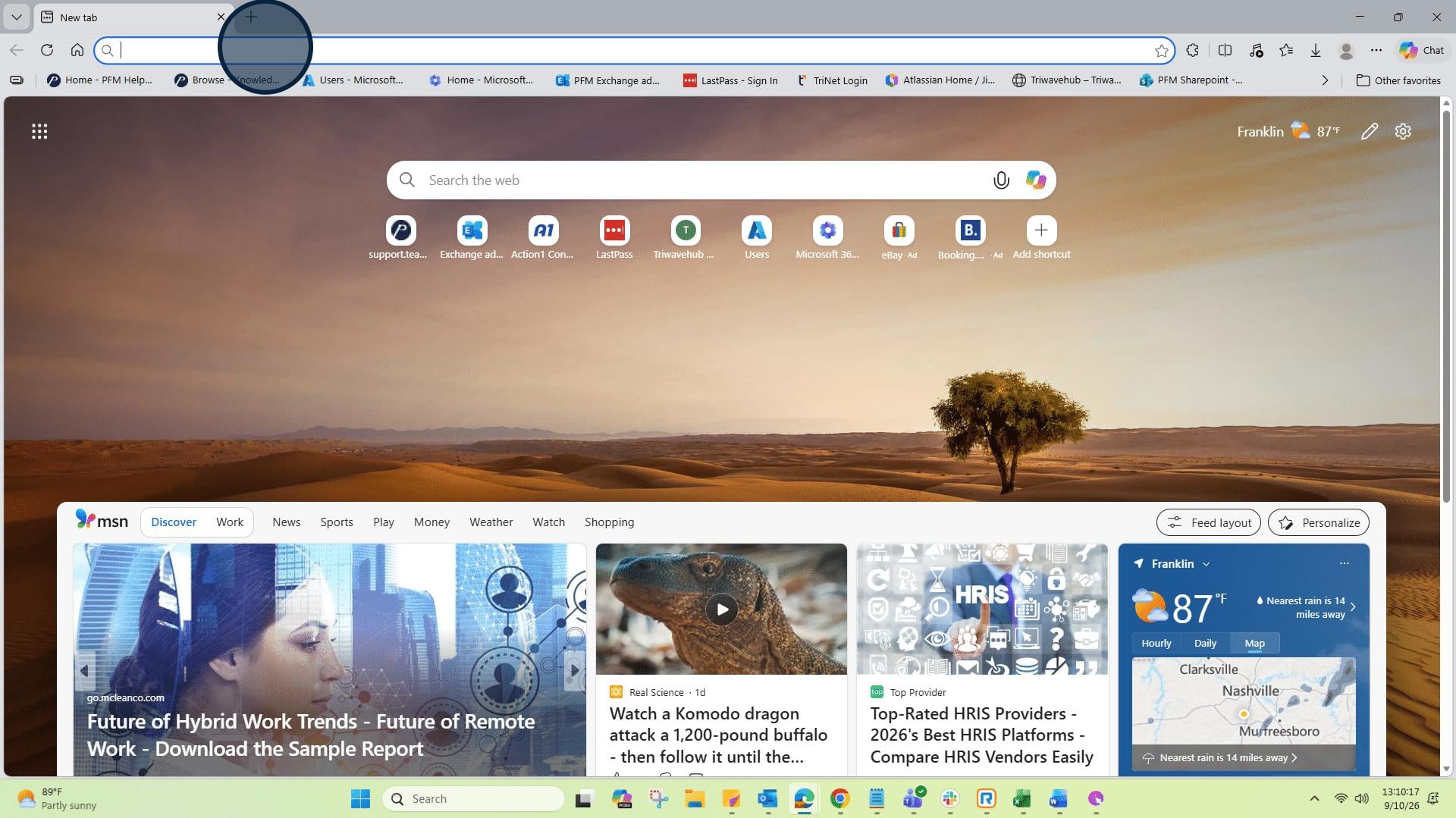
Task: Open split screen icon in toolbar
Action: pos(1225,50)
